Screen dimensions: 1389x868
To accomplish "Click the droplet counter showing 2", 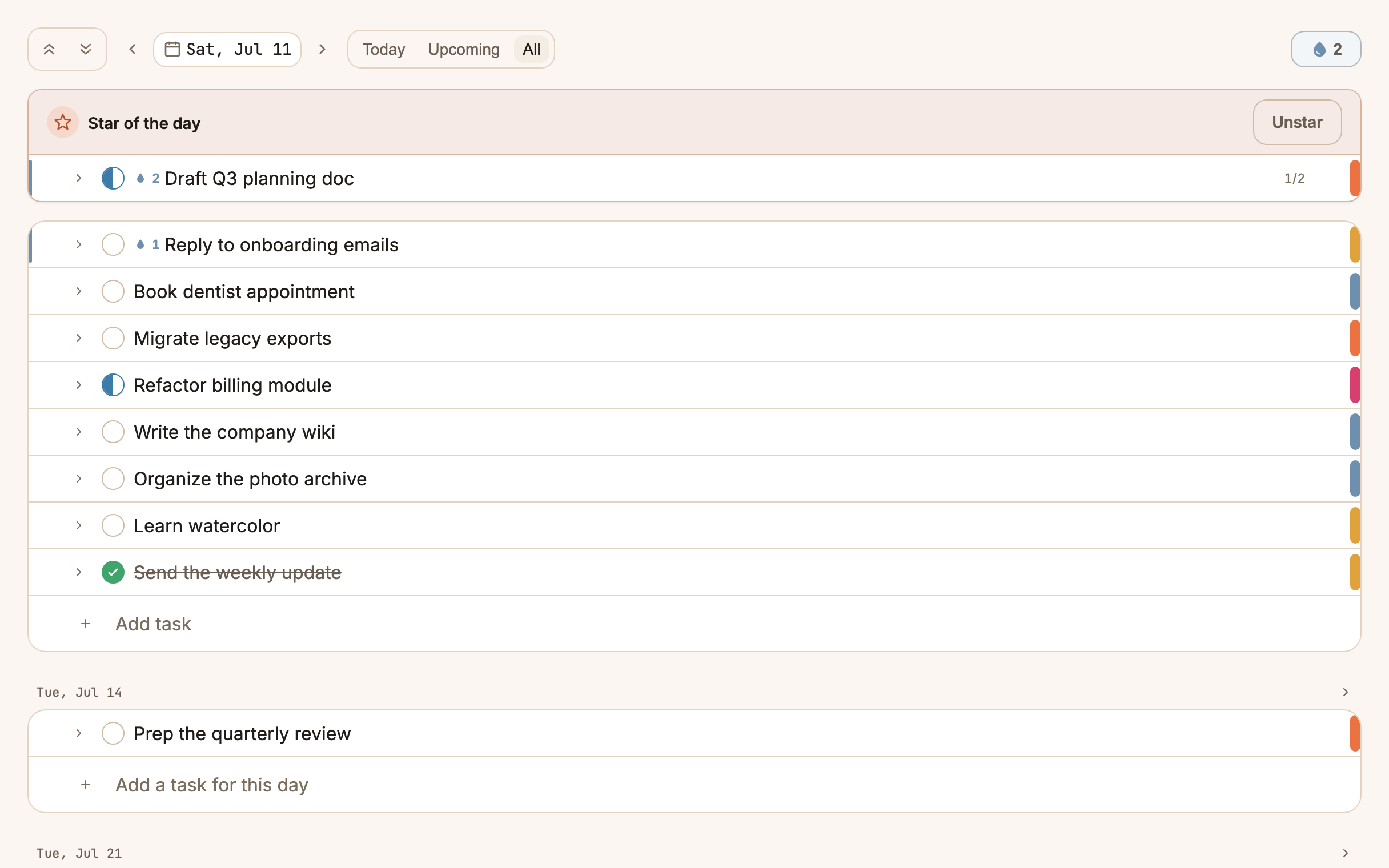I will tap(1325, 49).
